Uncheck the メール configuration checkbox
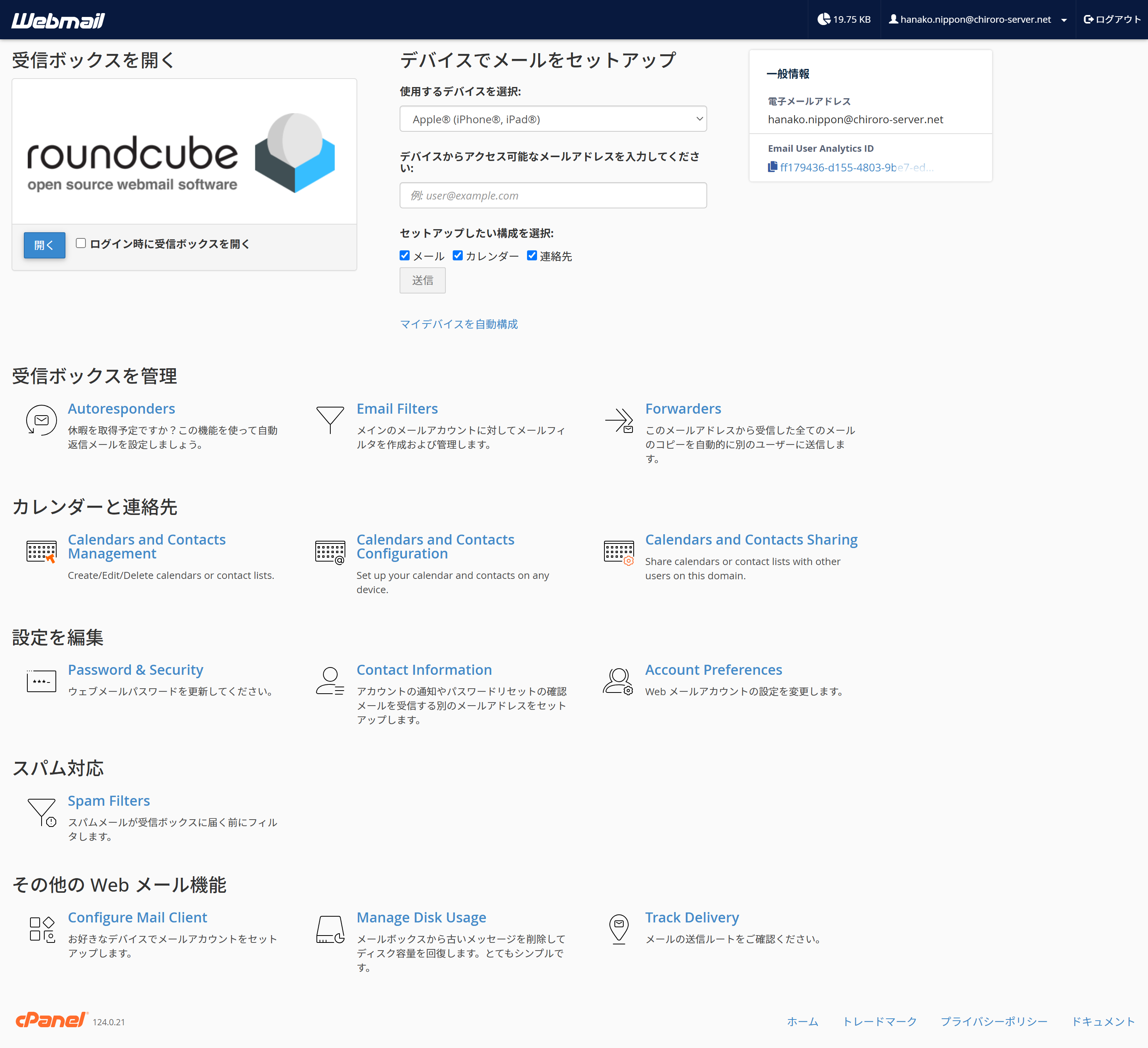 pos(404,255)
